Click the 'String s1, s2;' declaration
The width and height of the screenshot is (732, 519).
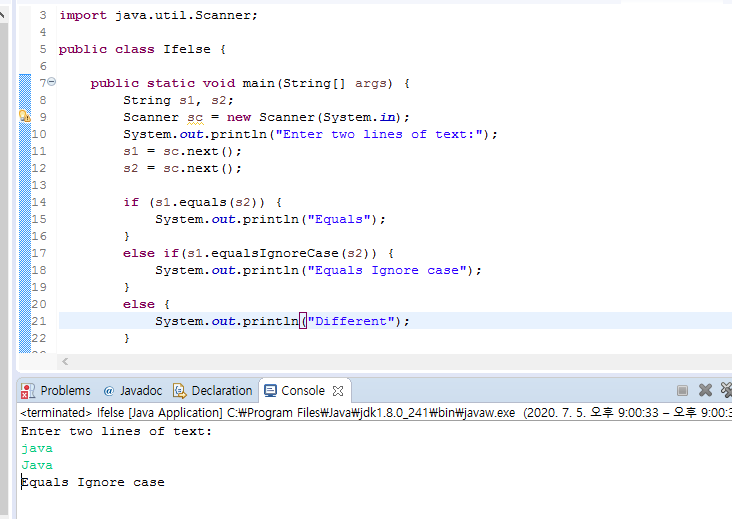tap(178, 100)
